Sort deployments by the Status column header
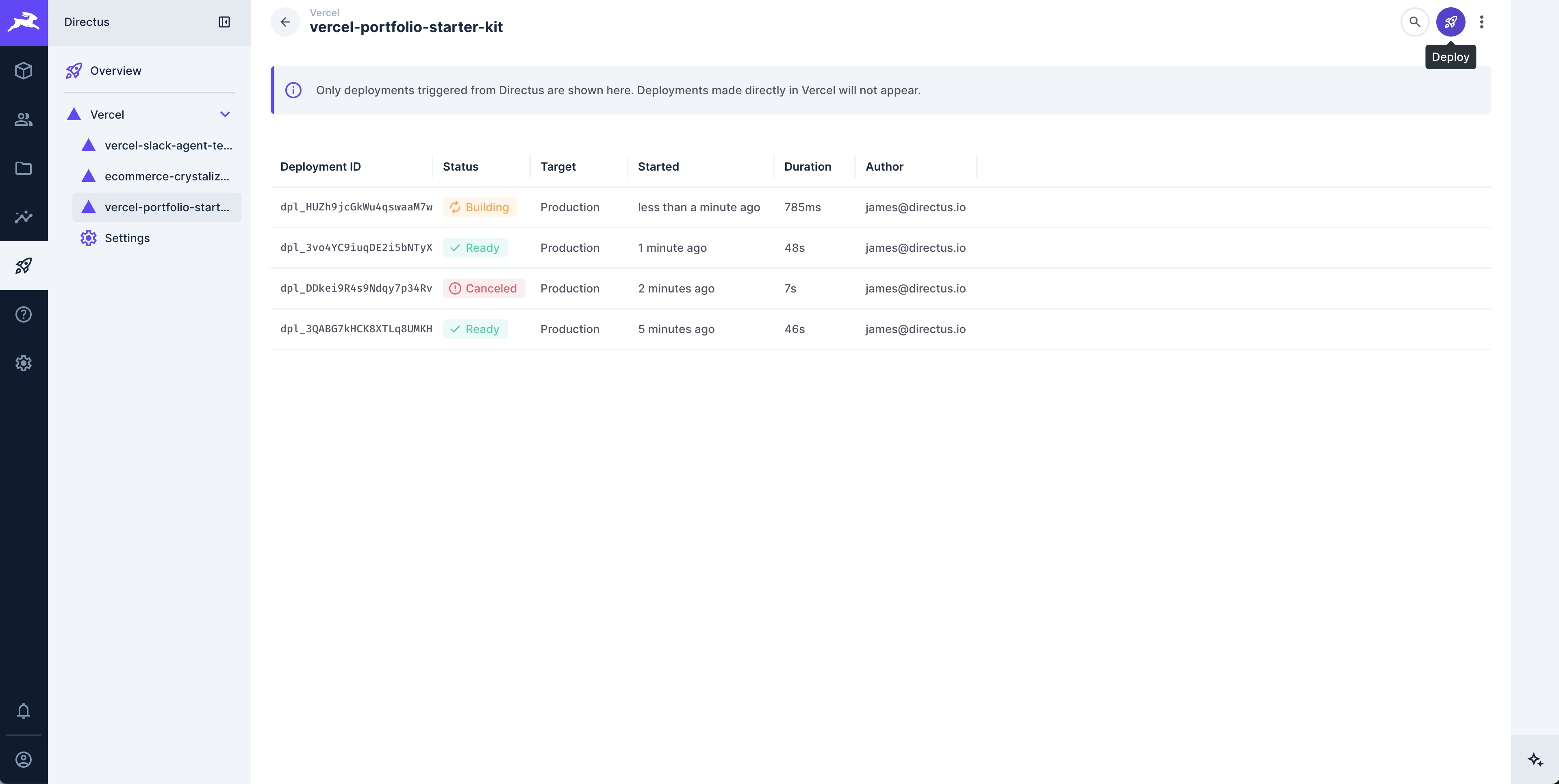This screenshot has height=784, width=1559. (x=460, y=167)
